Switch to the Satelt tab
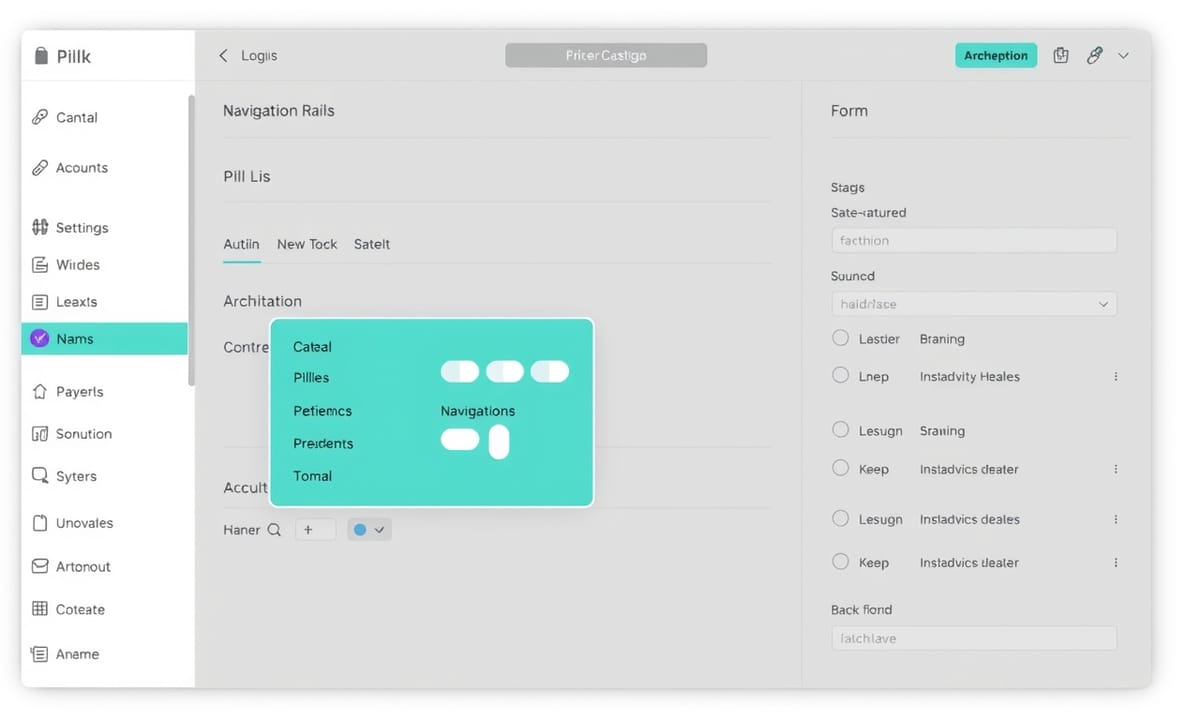This screenshot has width=1200, height=720. (372, 244)
